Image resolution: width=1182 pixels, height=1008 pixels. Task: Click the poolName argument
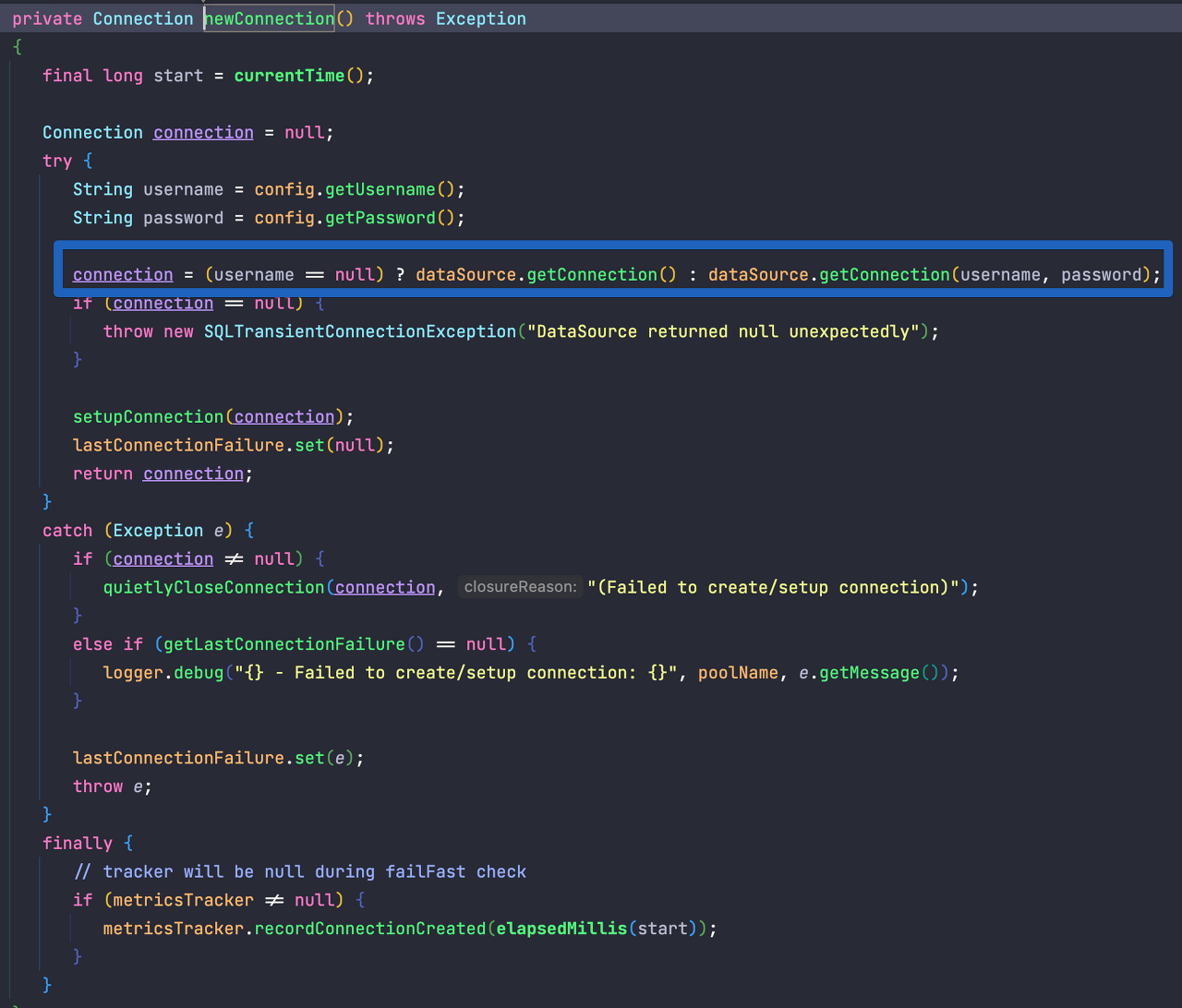coord(738,673)
